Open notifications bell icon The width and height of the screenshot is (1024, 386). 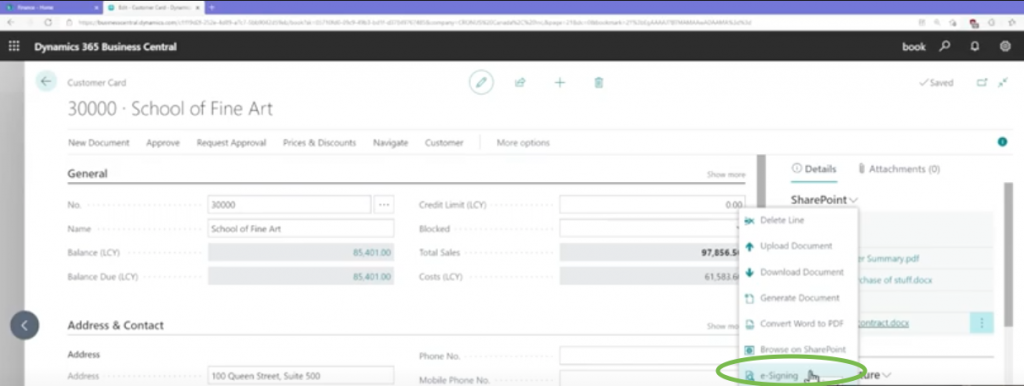pyautogui.click(x=975, y=47)
